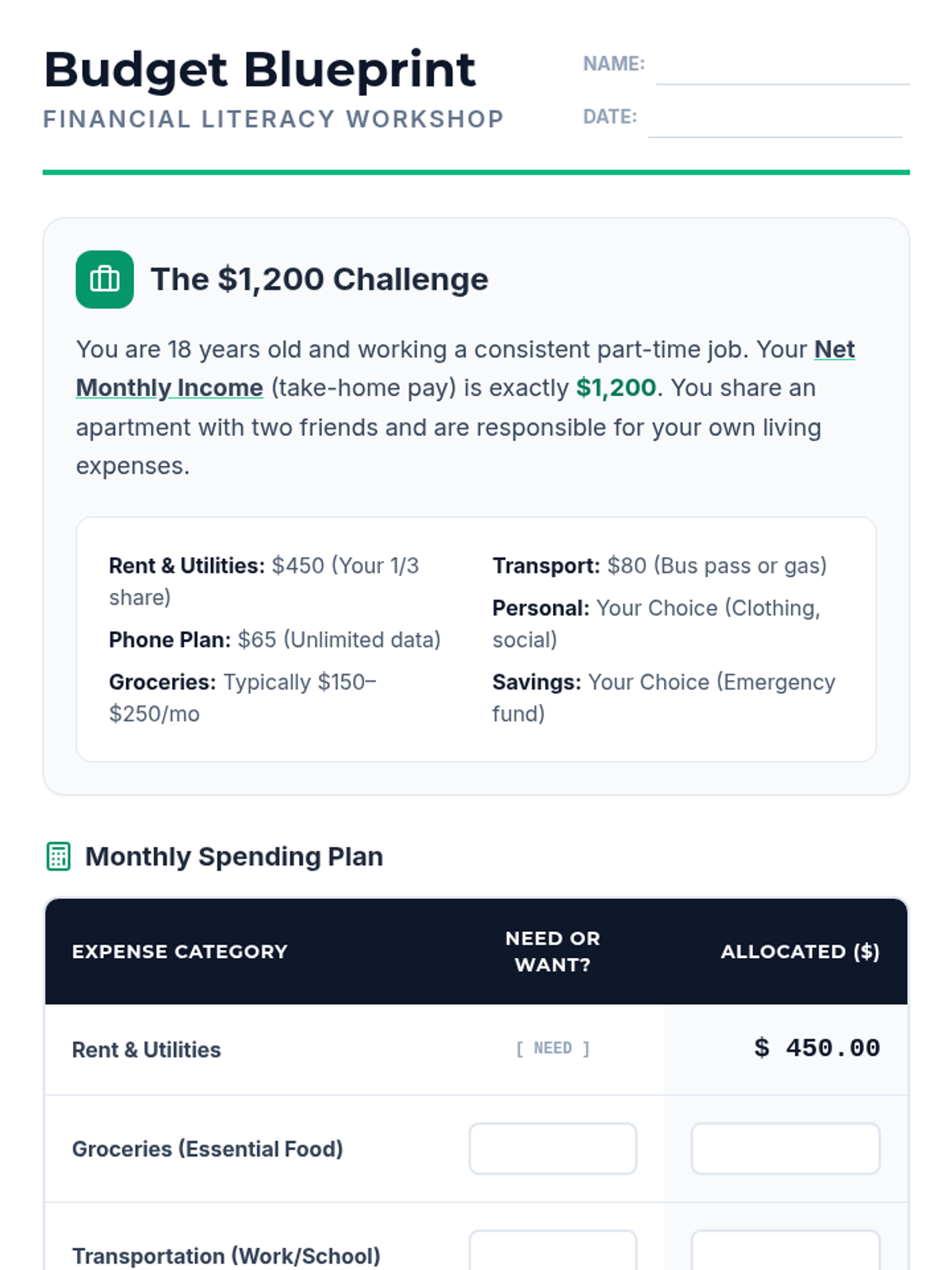Click the highlighted $1,200 income amount
The width and height of the screenshot is (952, 1270).
[616, 388]
